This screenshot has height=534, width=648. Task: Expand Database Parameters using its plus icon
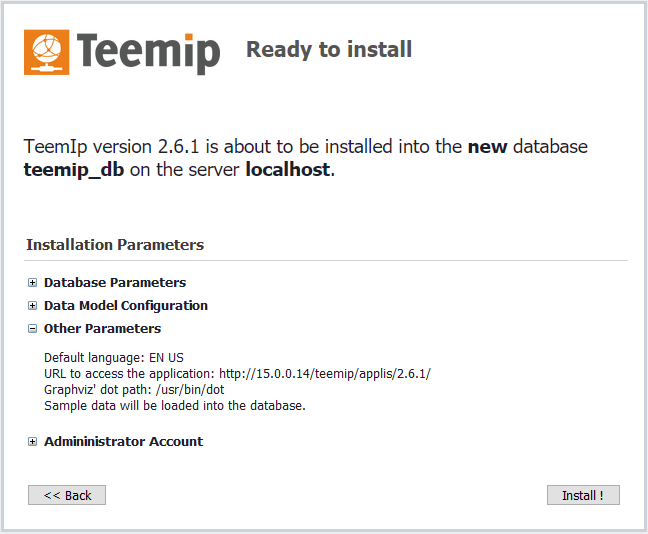click(33, 283)
